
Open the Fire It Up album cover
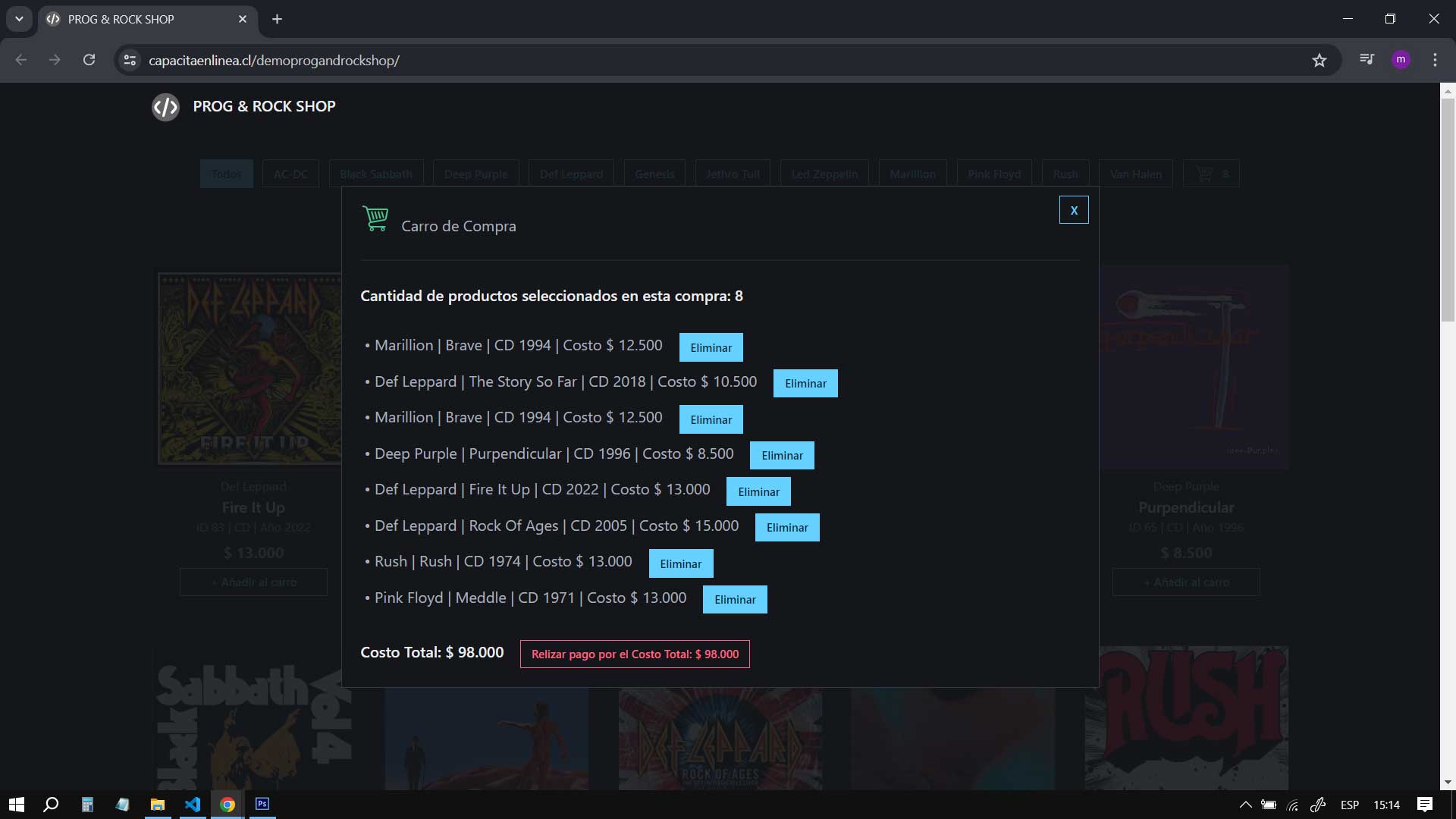249,369
